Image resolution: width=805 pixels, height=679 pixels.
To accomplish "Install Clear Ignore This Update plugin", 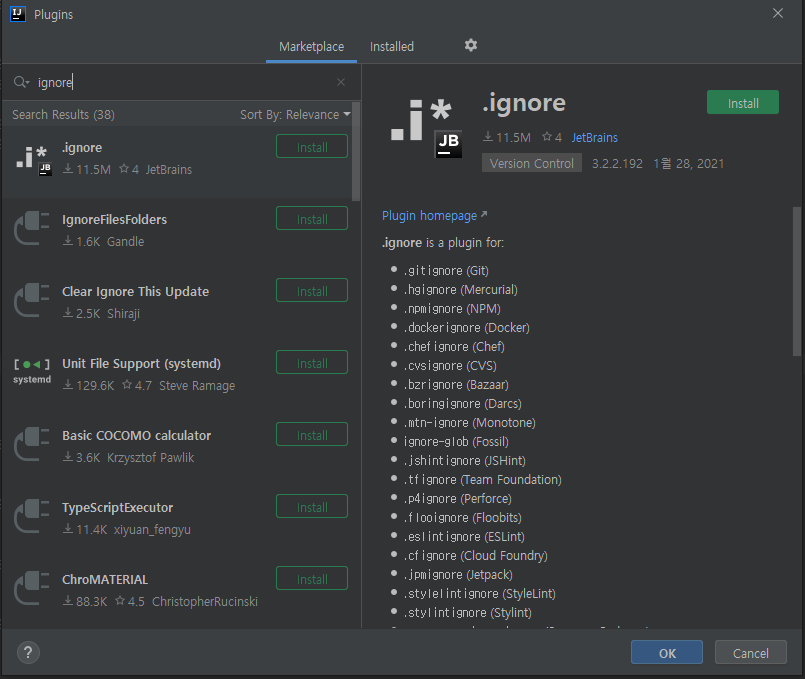I will [312, 290].
